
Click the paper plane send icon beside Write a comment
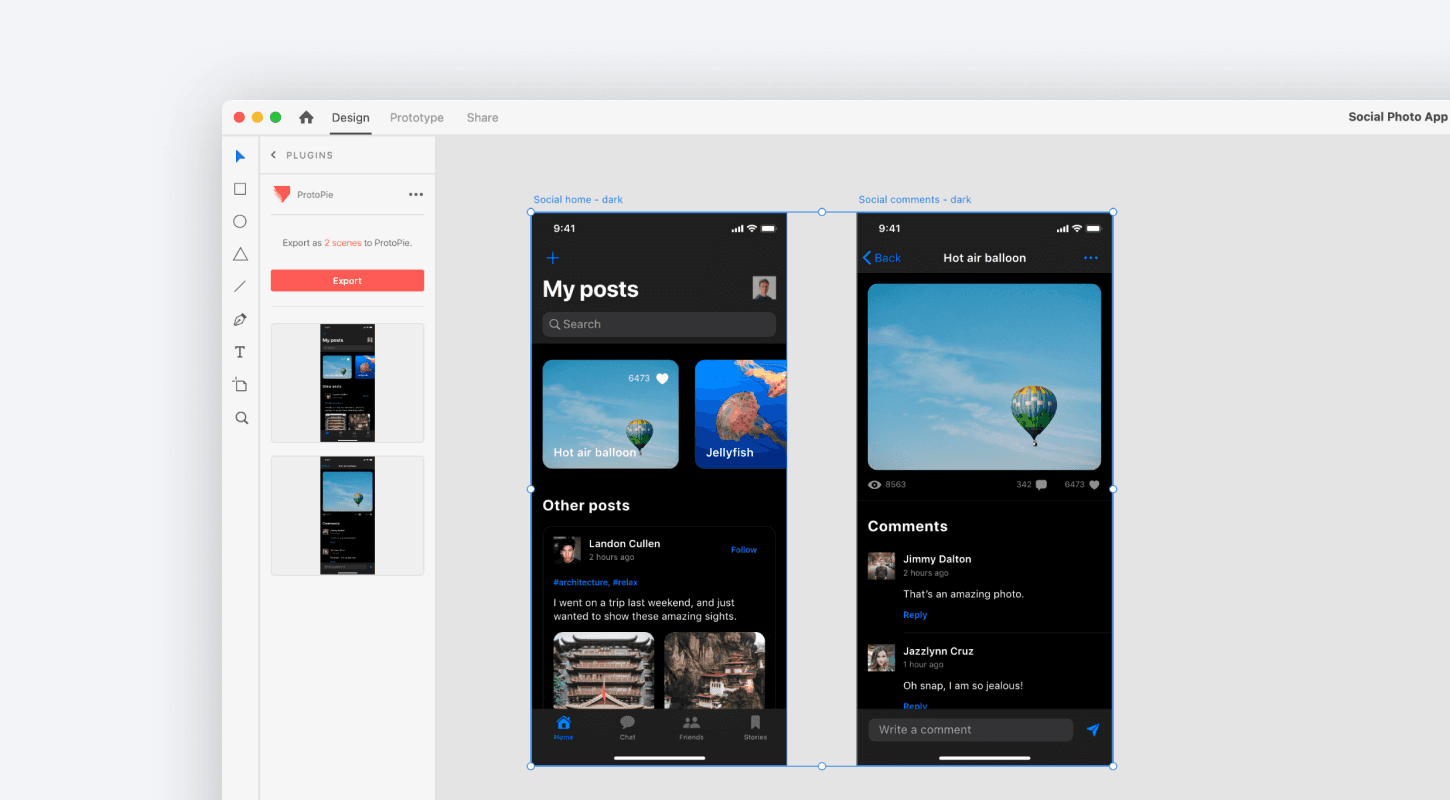click(1092, 729)
